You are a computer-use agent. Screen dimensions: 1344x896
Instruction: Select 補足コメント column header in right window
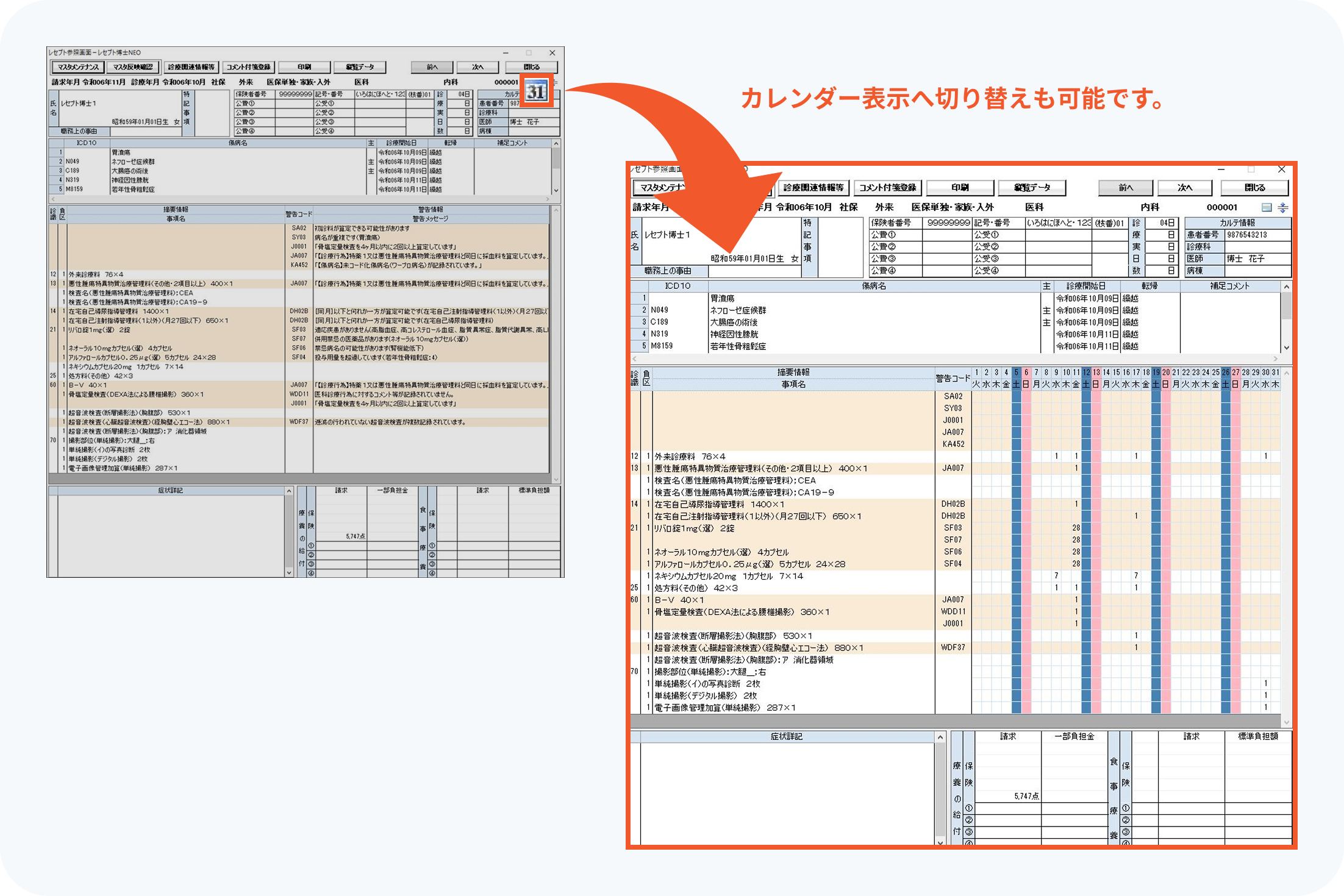(1230, 286)
